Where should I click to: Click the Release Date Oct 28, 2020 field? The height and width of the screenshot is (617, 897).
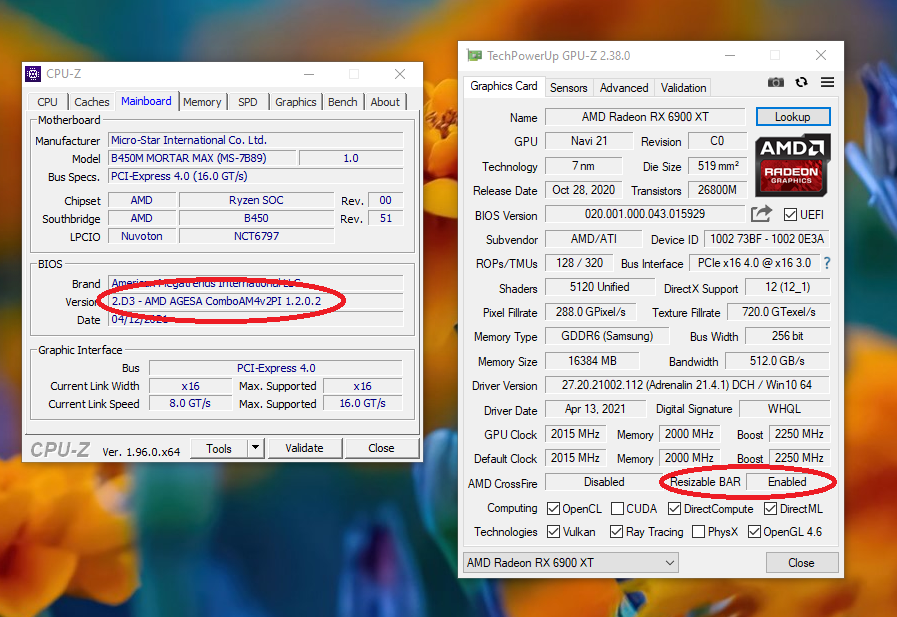tap(584, 190)
